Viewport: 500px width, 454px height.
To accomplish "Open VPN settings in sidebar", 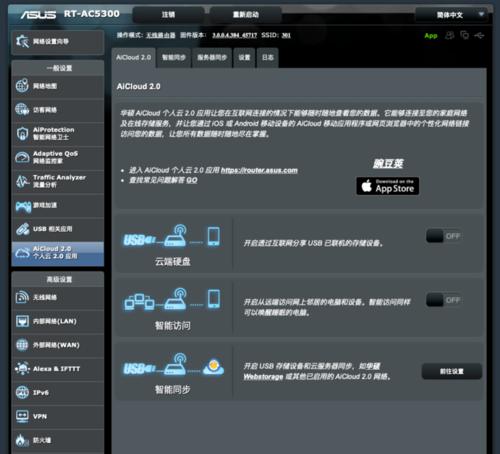I will pyautogui.click(x=58, y=416).
